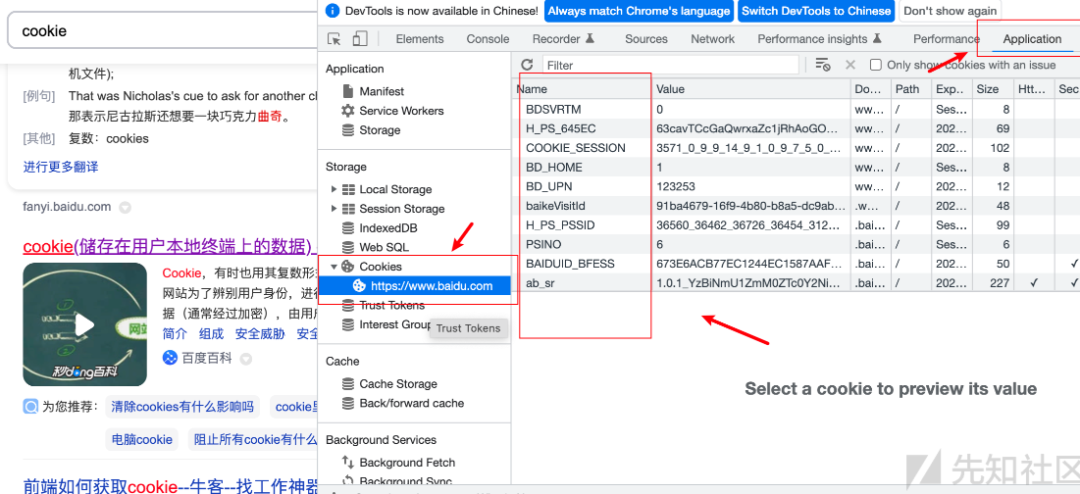Click the Baidu Baike paw icon
The width and height of the screenshot is (1080, 494).
click(x=170, y=358)
